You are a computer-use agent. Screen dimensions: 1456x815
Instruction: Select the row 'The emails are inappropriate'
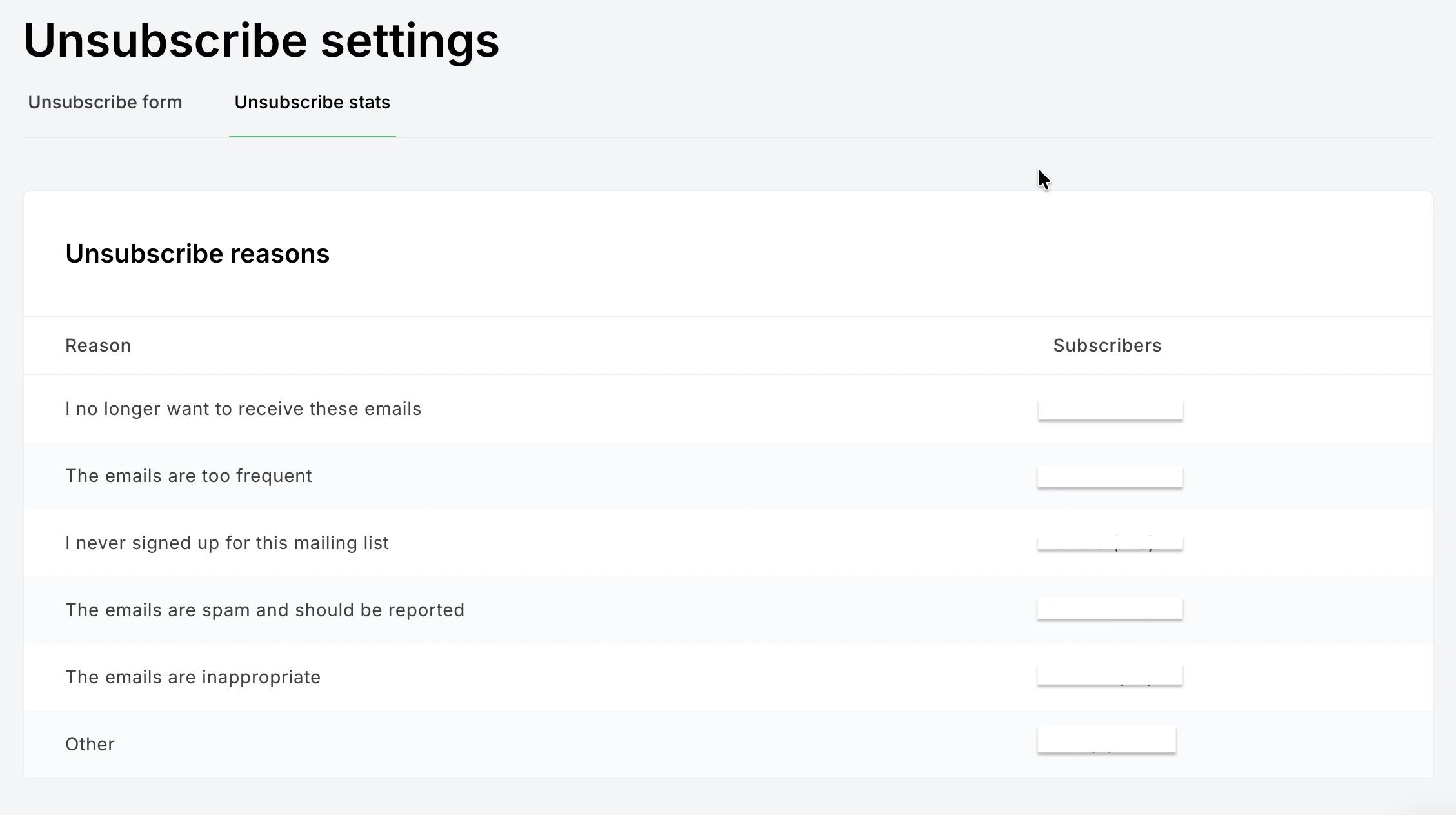tap(192, 677)
